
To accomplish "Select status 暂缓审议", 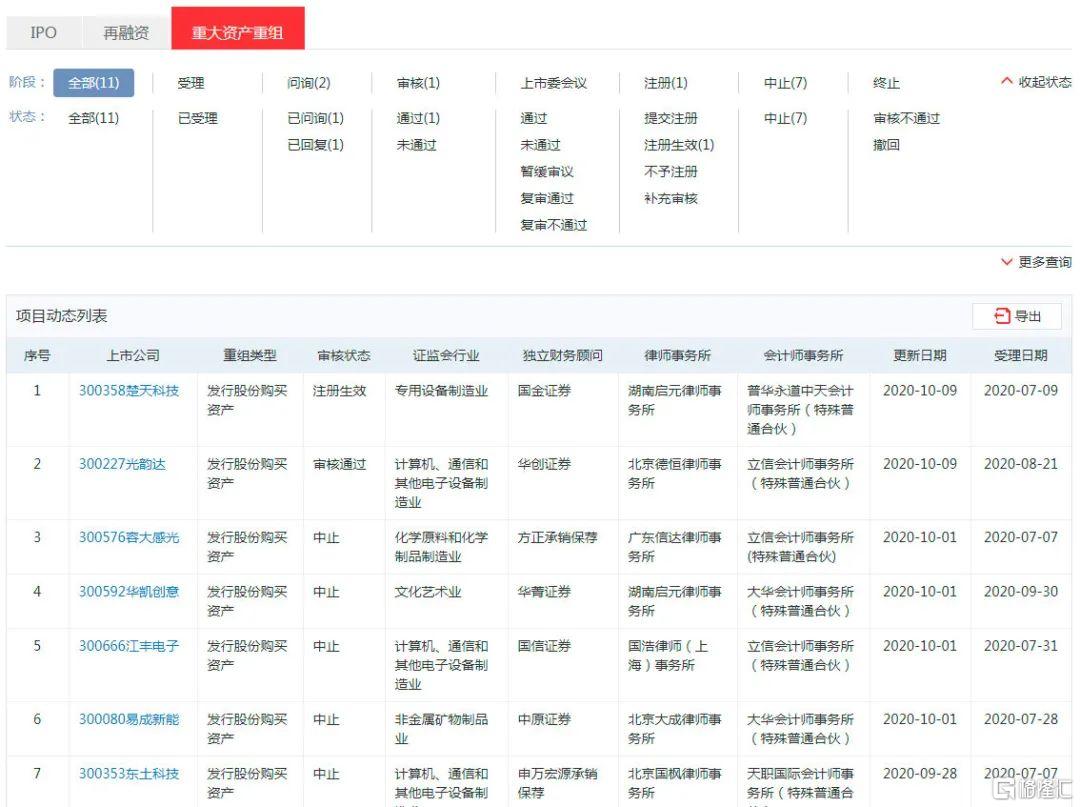I will point(547,171).
